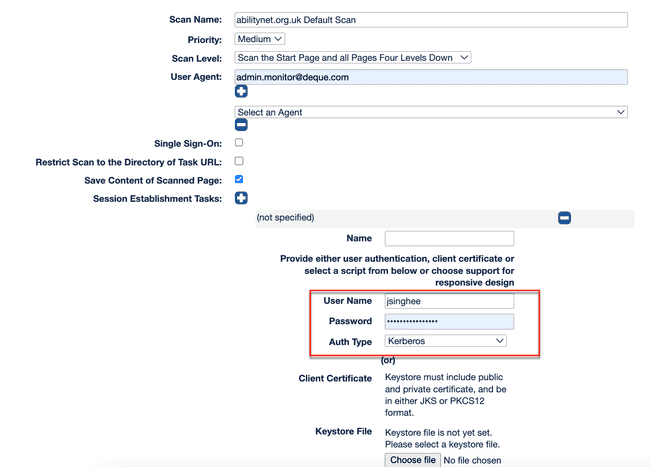Open the Priority dropdown
650x467 pixels.
click(260, 39)
